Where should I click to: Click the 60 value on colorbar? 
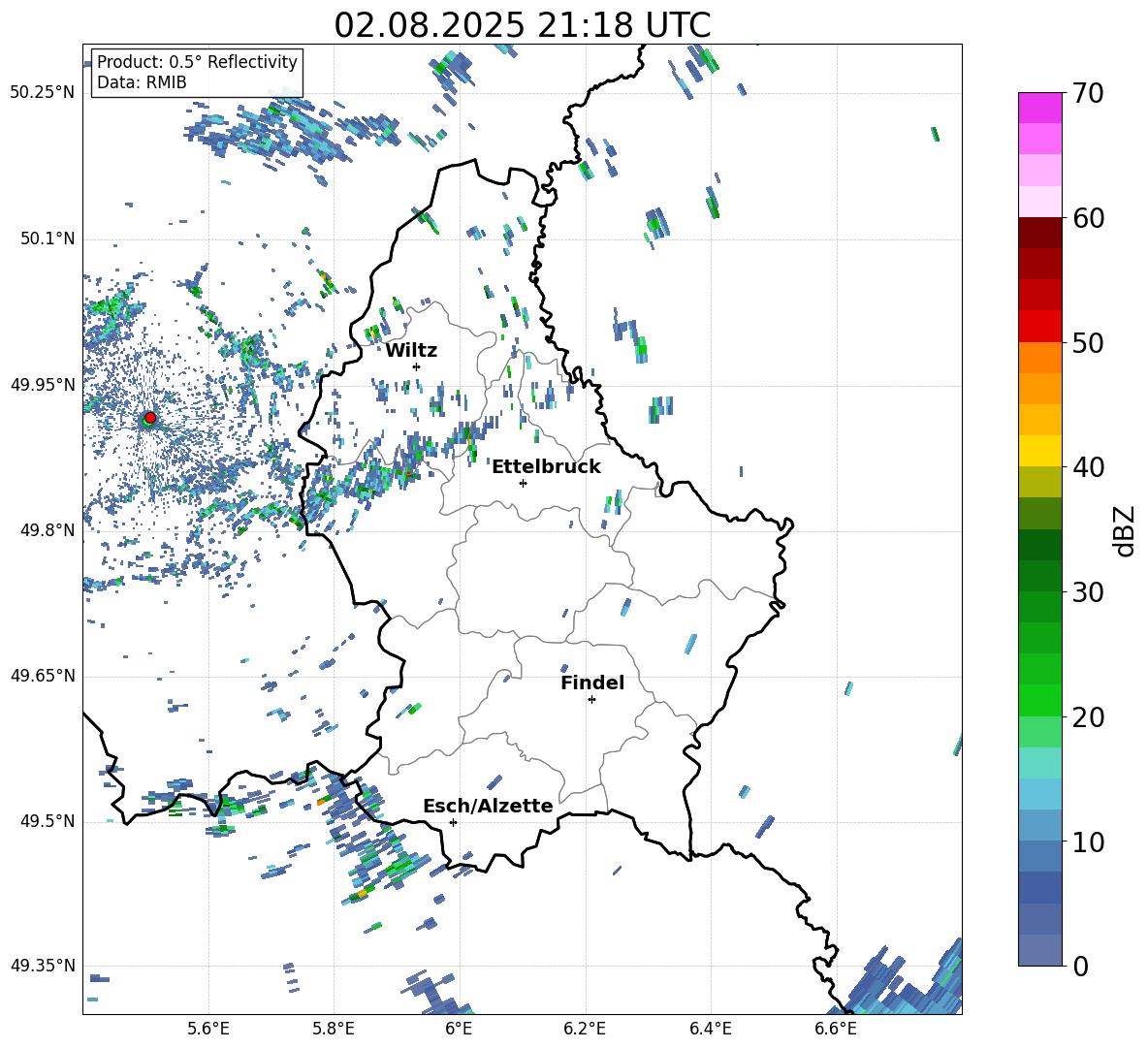tap(1087, 218)
